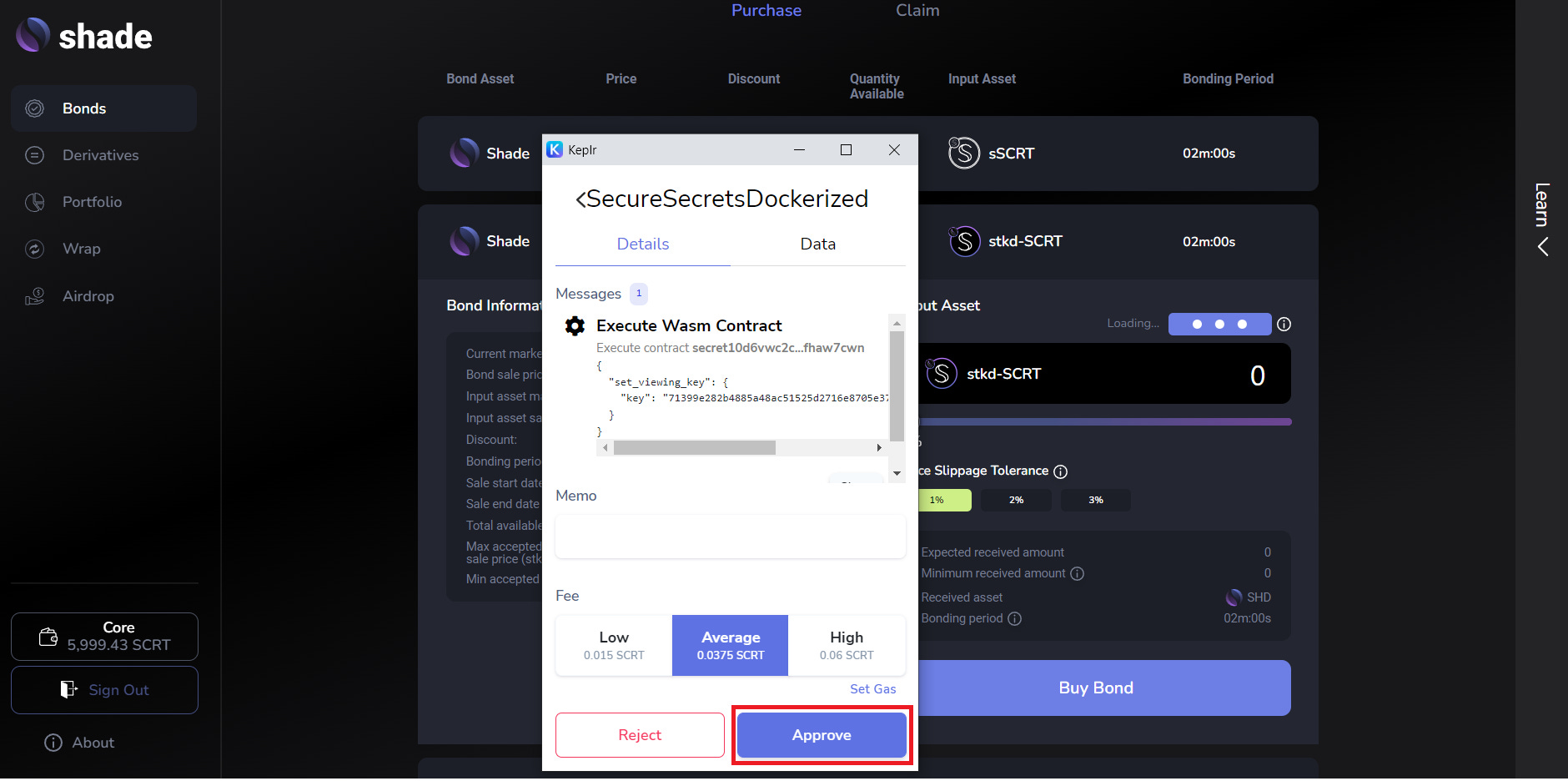
Task: Click the messages vertical scrollbar thumb
Action: [897, 385]
